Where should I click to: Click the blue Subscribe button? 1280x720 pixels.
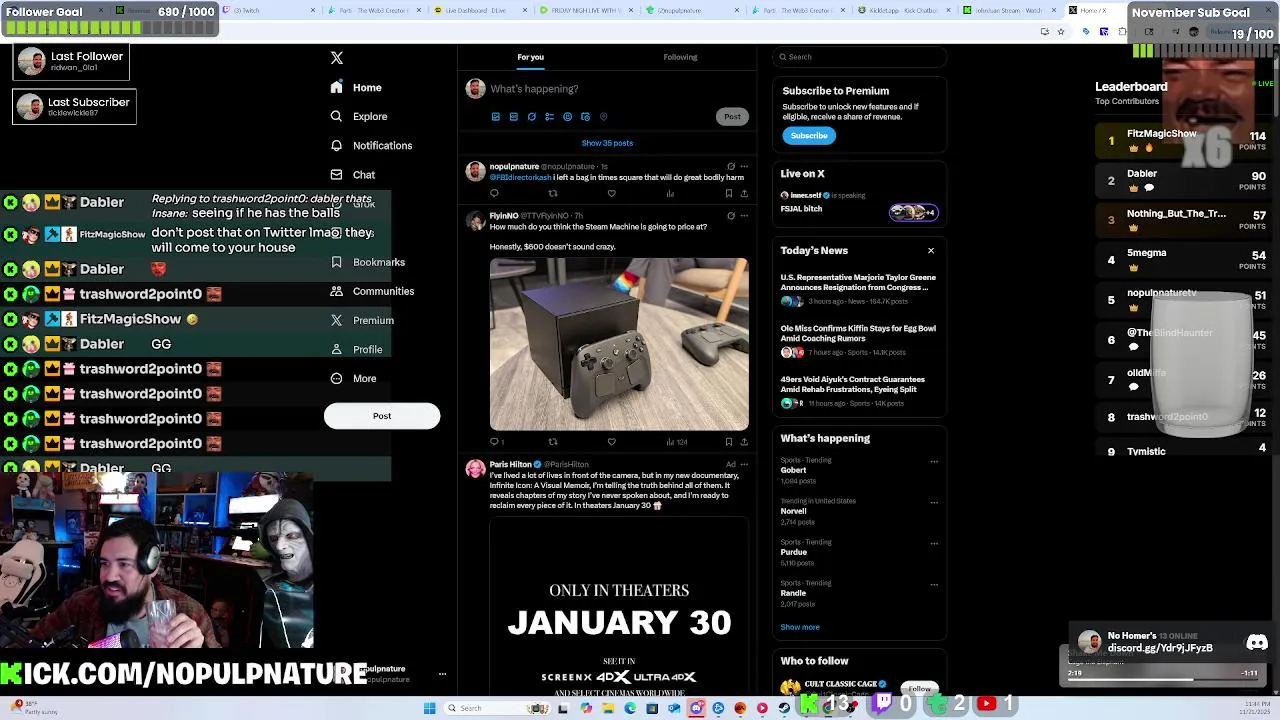(809, 136)
